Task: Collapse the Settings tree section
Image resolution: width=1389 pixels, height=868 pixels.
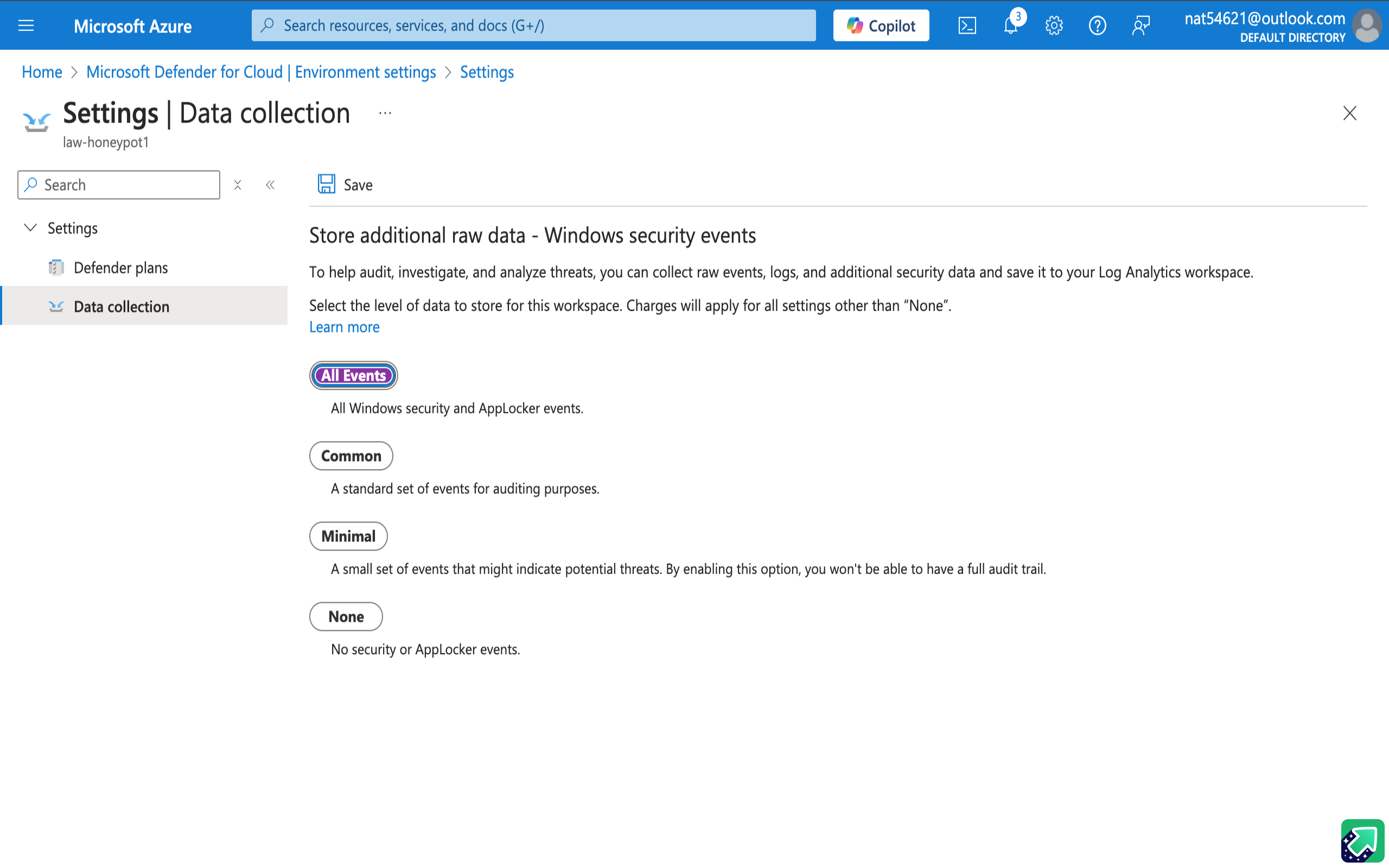Action: (x=30, y=228)
